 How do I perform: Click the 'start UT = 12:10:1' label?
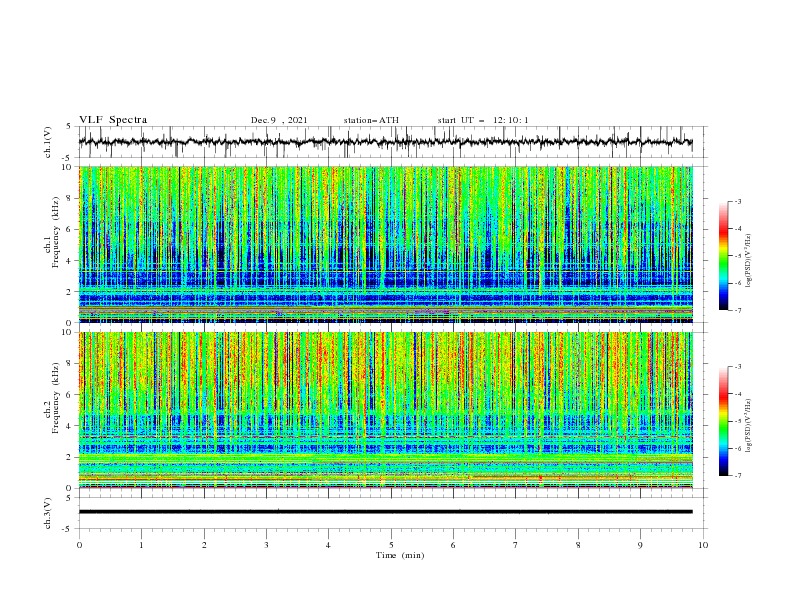[483, 120]
